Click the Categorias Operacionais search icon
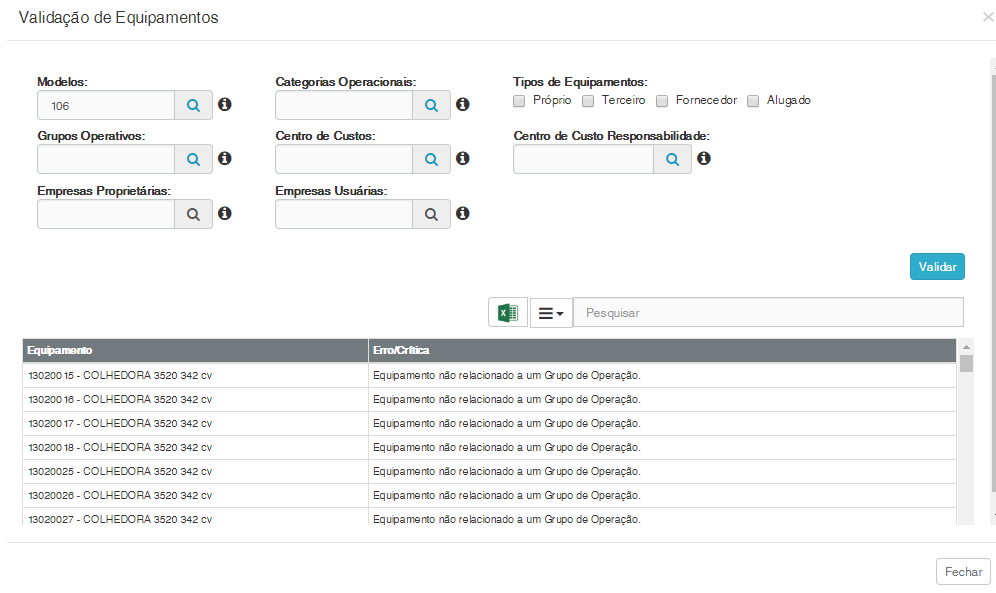Image resolution: width=996 pixels, height=593 pixels. click(431, 105)
